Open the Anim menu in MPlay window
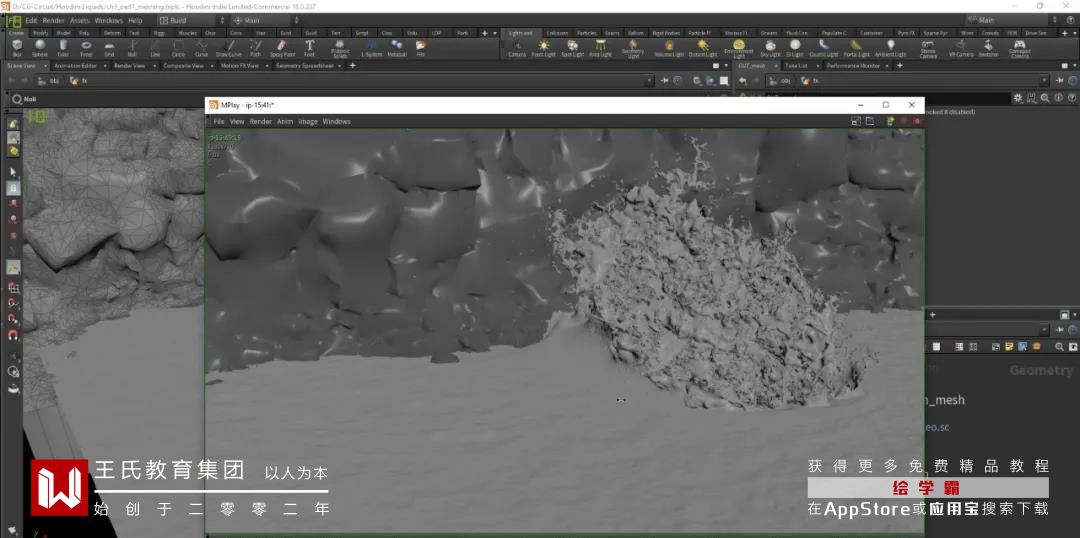The image size is (1080, 538). (x=285, y=121)
